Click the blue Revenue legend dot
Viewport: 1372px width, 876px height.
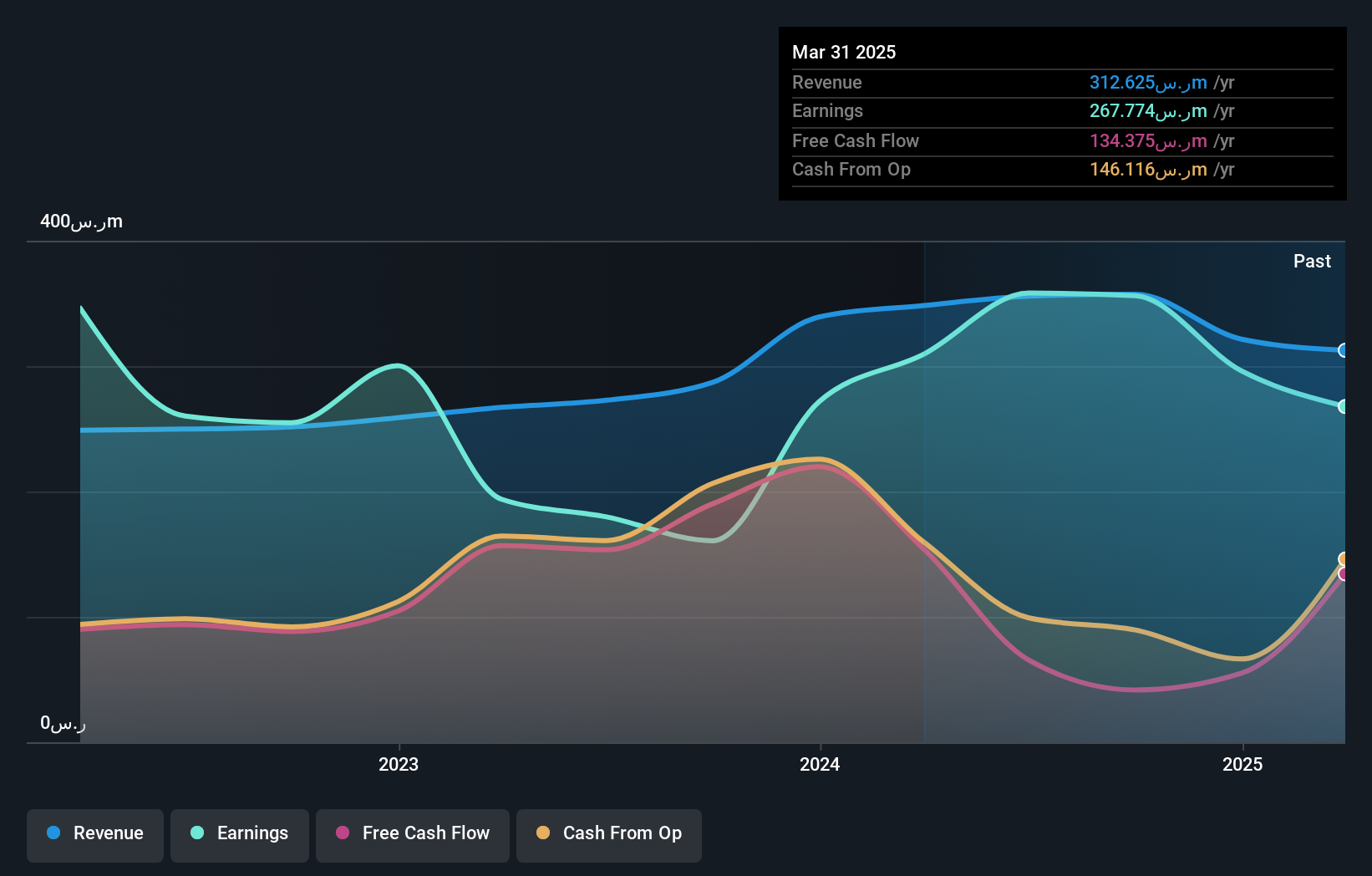tap(53, 833)
